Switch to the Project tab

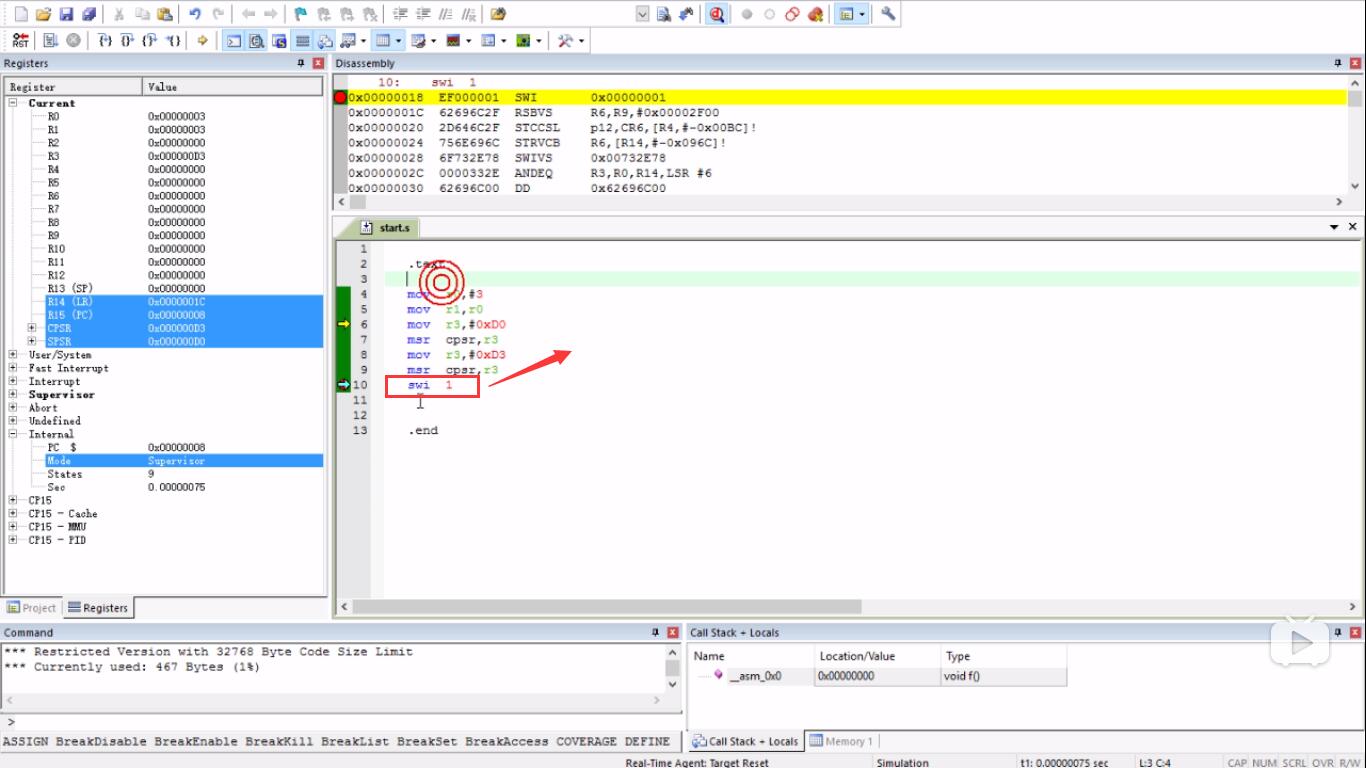click(x=32, y=608)
